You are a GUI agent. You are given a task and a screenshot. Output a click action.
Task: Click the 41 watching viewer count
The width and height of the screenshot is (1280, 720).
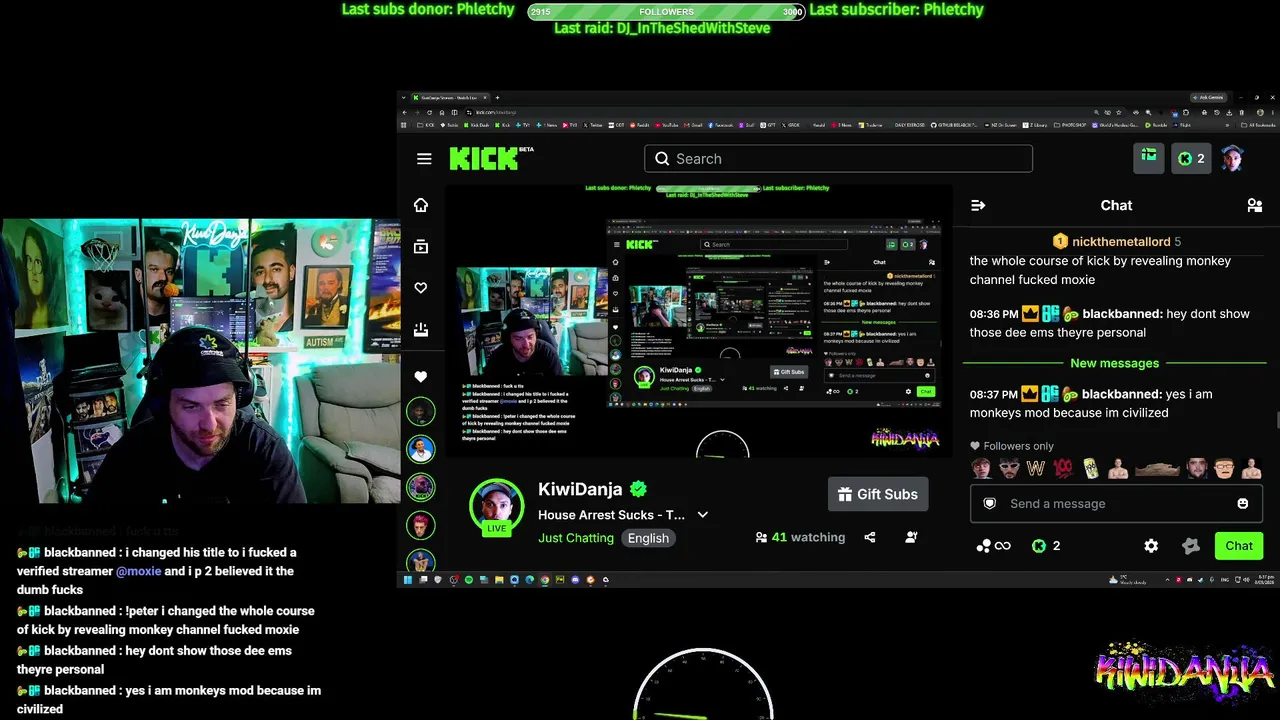point(800,537)
